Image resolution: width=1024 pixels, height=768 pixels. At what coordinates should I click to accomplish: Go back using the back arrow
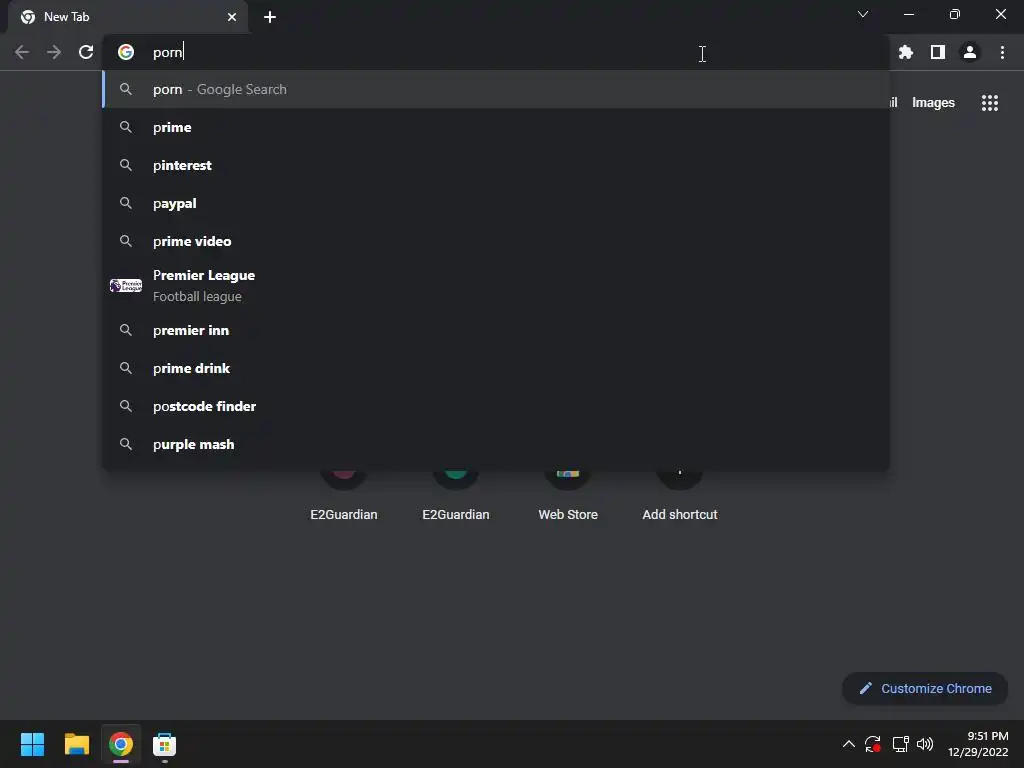click(22, 52)
